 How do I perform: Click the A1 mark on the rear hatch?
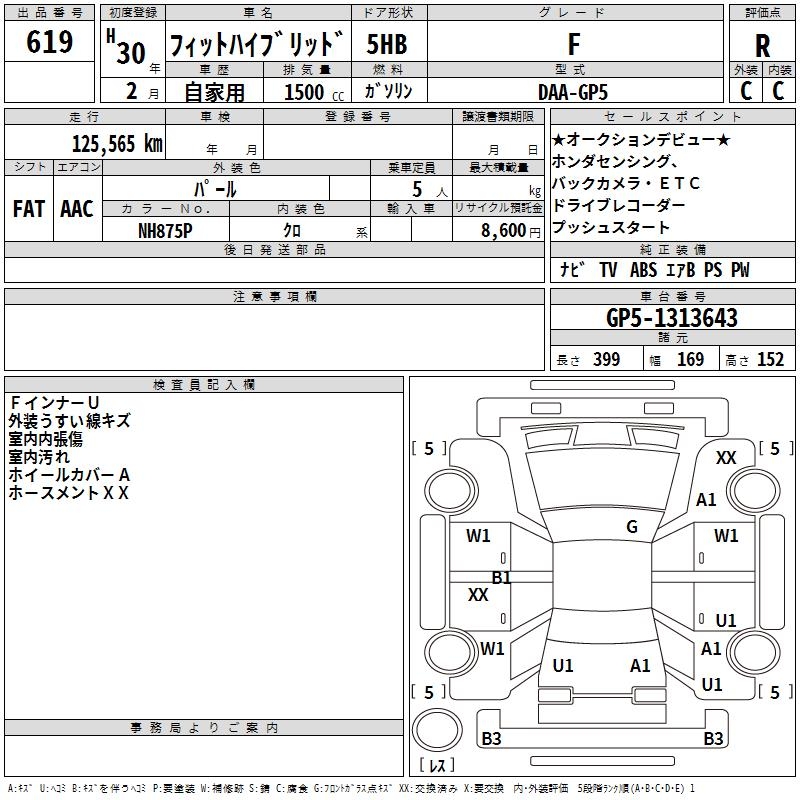pos(641,665)
